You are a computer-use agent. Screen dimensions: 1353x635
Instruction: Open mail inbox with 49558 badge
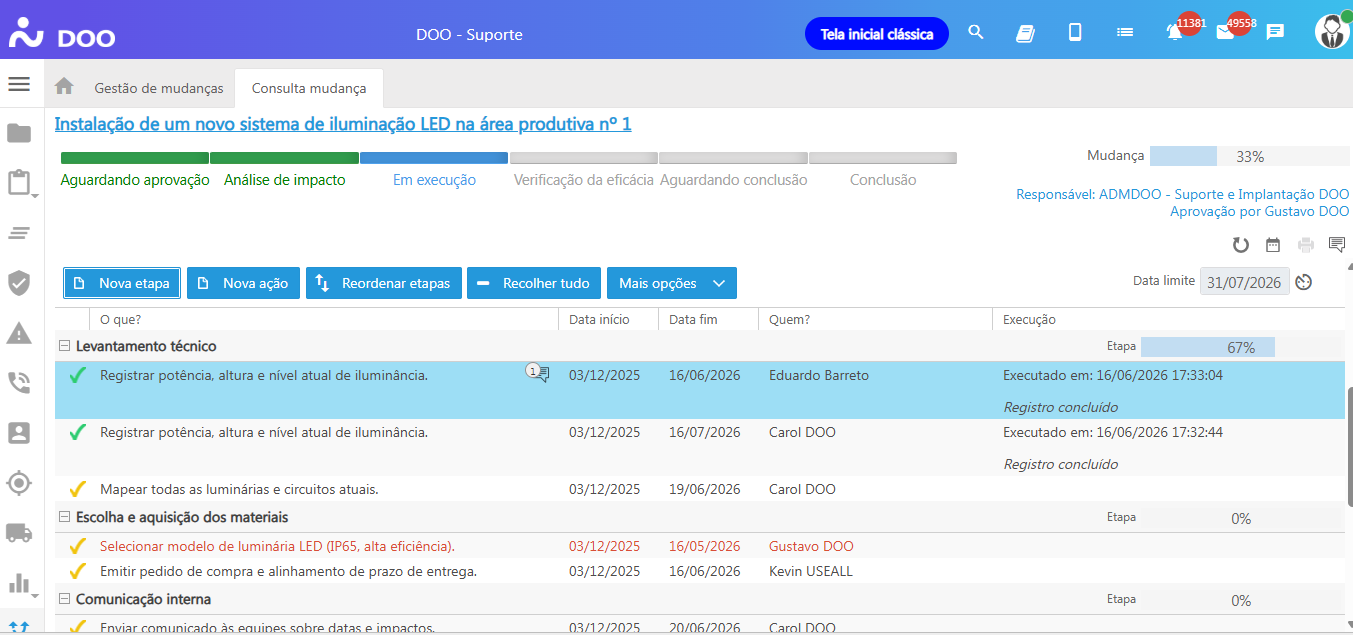coord(1226,31)
